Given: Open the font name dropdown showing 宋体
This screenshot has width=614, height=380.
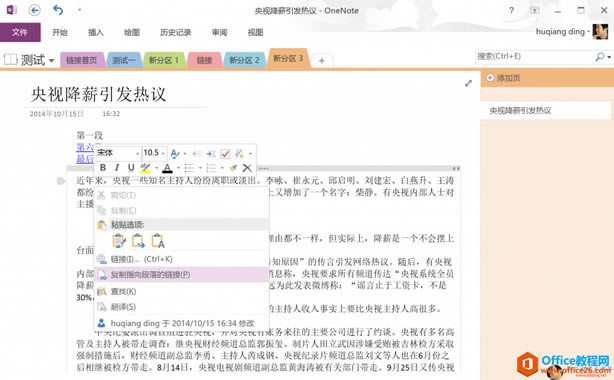Looking at the screenshot, I should pos(118,153).
